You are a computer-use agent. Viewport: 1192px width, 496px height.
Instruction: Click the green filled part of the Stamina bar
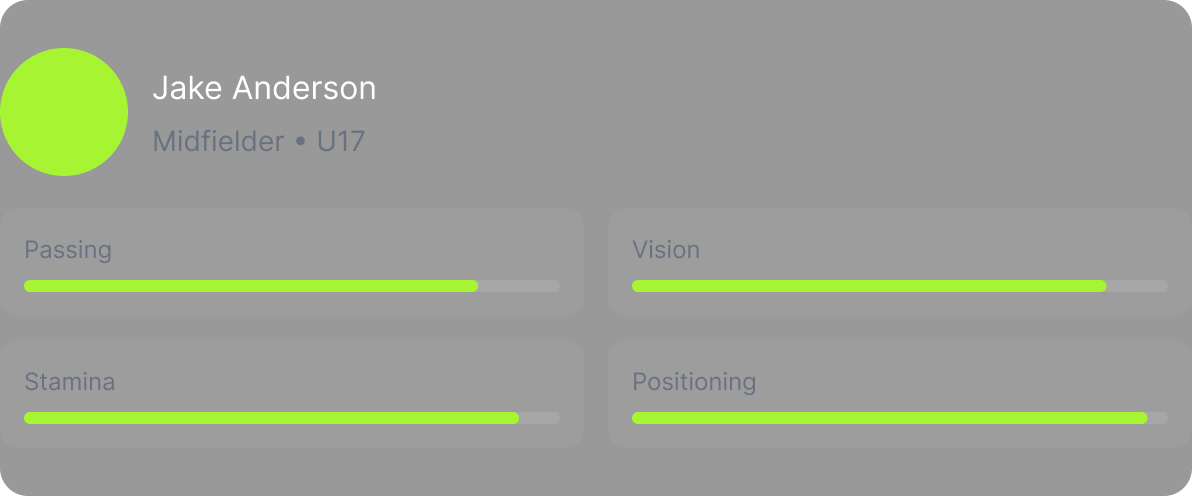(270, 418)
